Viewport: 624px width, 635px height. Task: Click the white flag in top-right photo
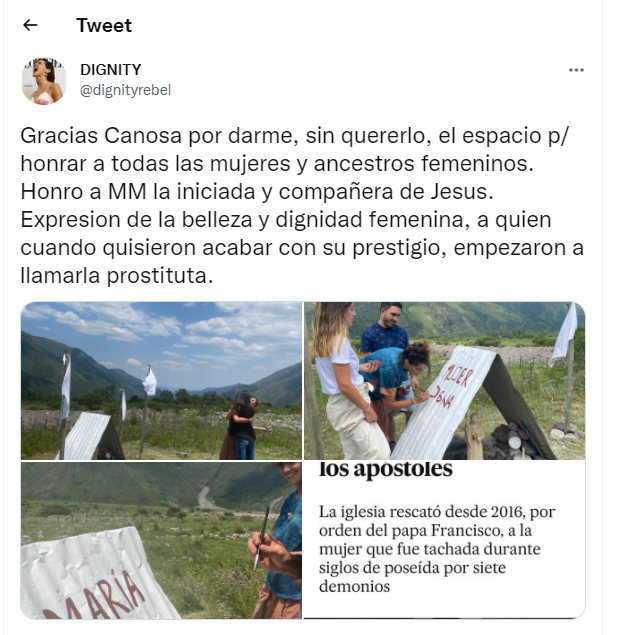(x=565, y=332)
